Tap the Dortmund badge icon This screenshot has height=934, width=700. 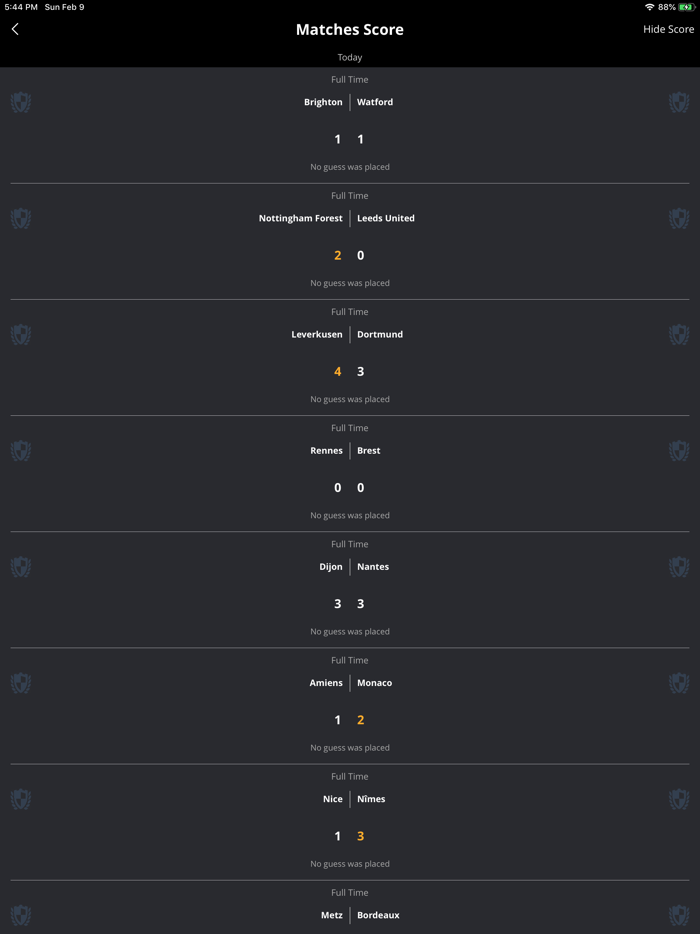coord(679,334)
